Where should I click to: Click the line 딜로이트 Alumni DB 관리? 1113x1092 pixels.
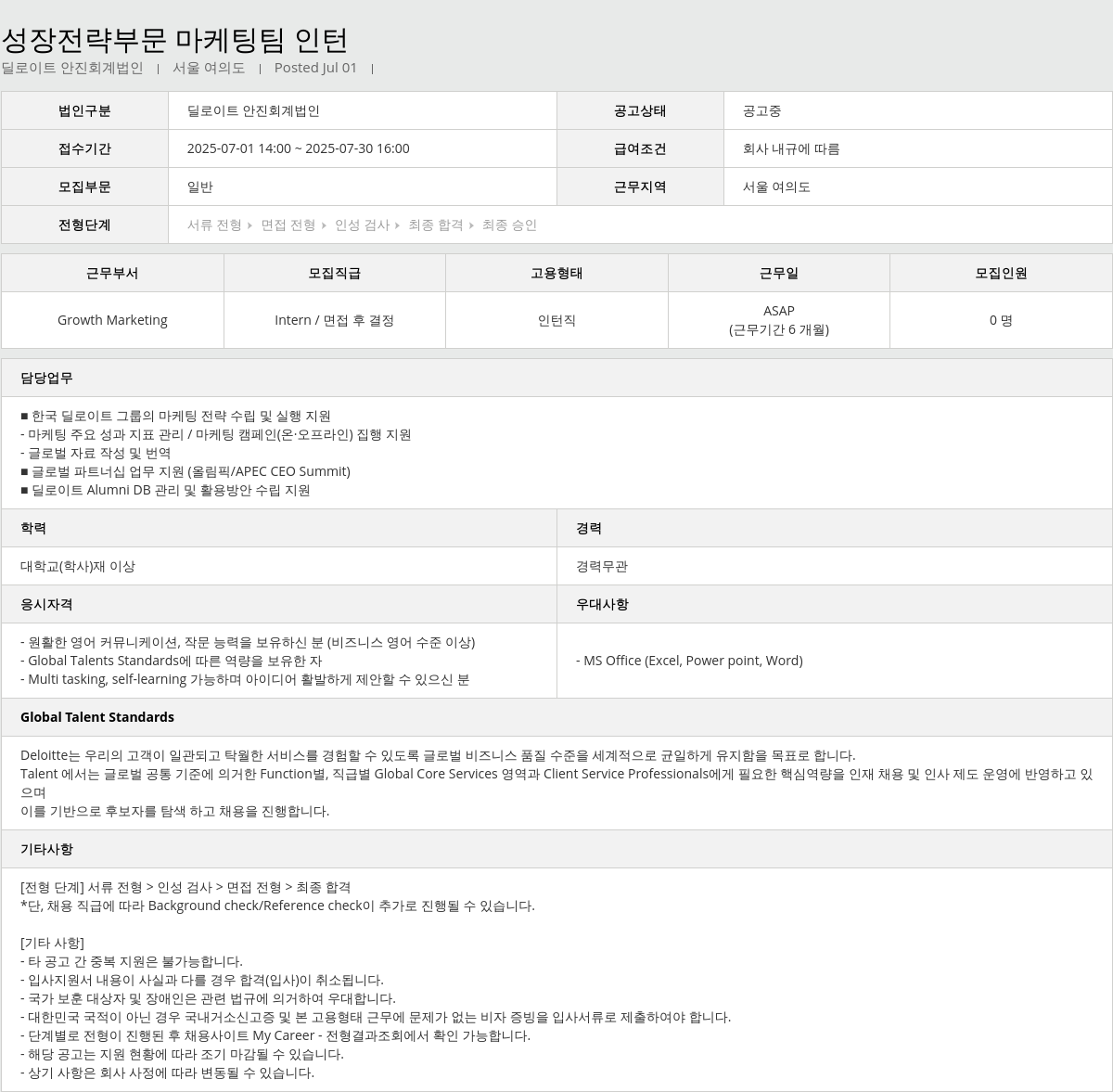[165, 490]
